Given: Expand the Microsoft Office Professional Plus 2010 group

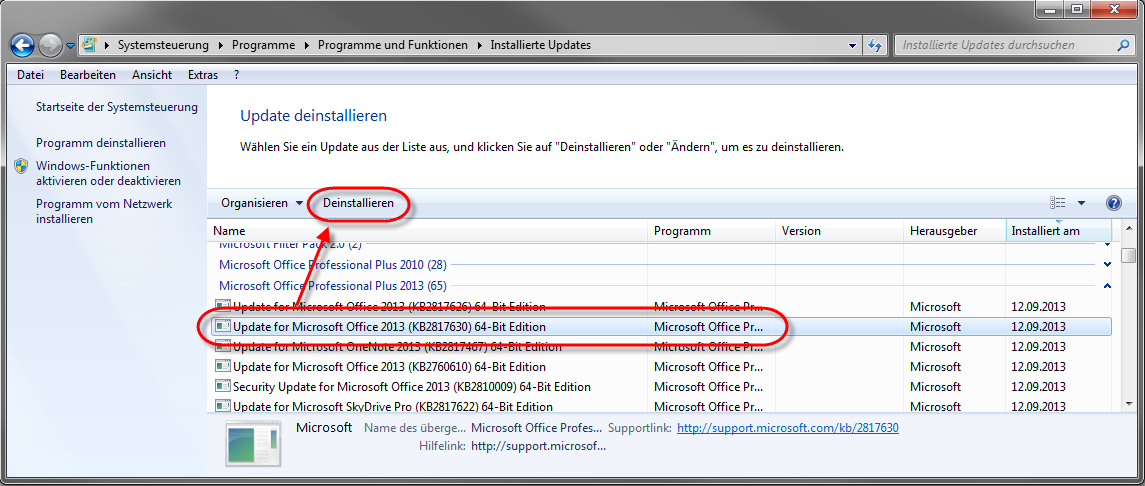Looking at the screenshot, I should point(1107,265).
